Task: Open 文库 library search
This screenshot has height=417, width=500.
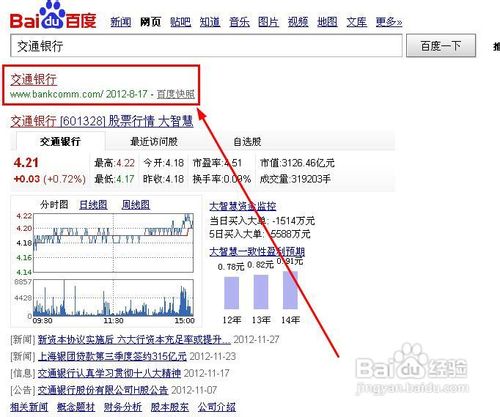Action: 357,22
